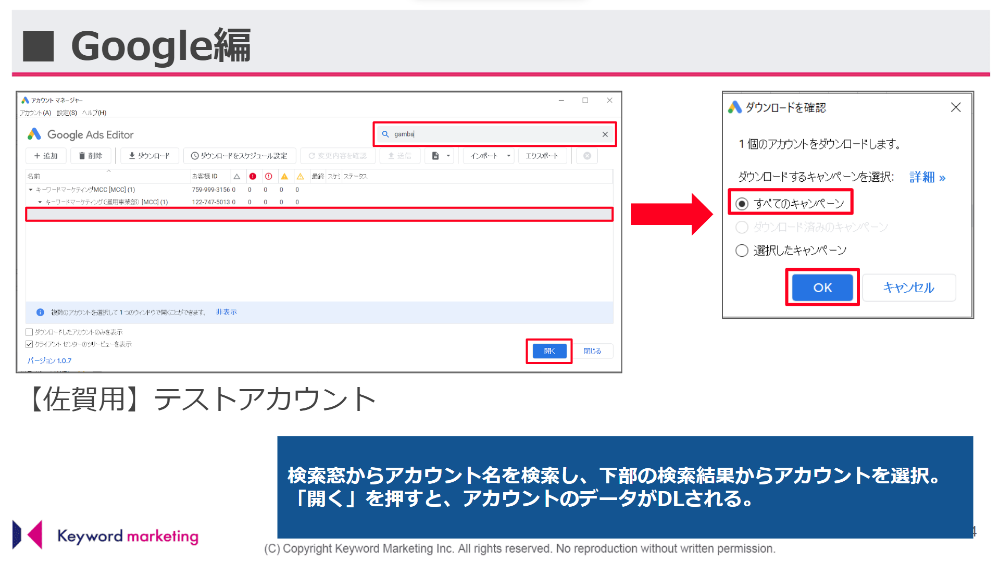This screenshot has width=1000, height=562.
Task: Click the greyed 送信 upload button
Action: (x=399, y=156)
